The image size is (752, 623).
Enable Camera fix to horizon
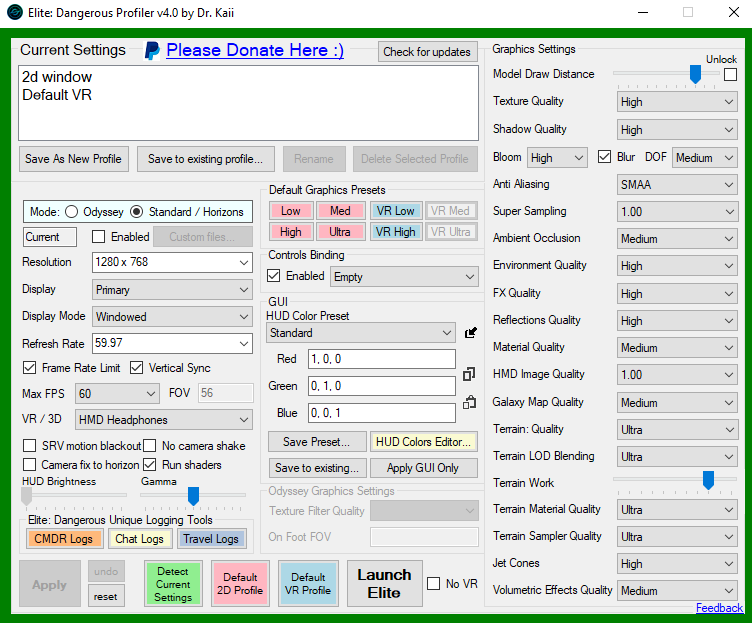pos(29,465)
